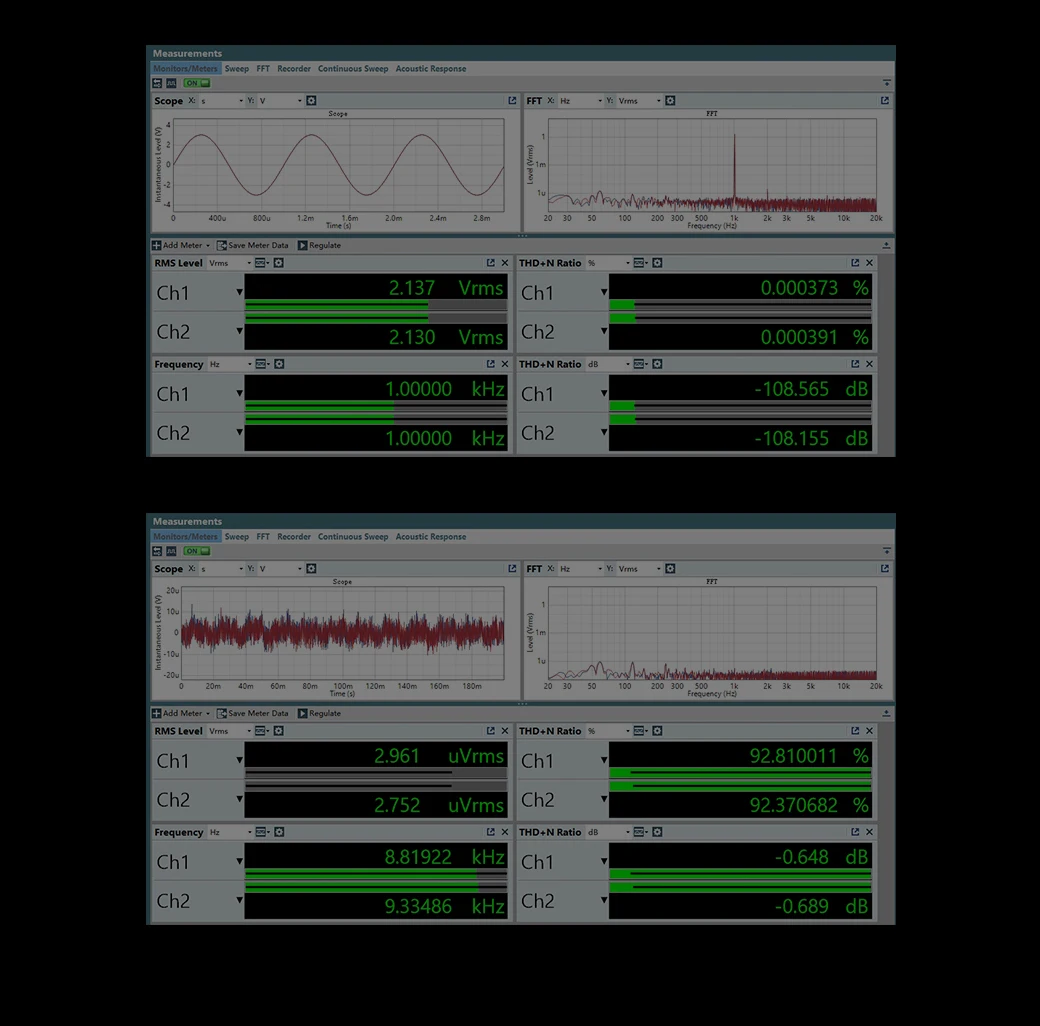Viewport: 1040px width, 1026px height.
Task: Open FFT settings gear in lower window
Action: pyautogui.click(x=670, y=568)
